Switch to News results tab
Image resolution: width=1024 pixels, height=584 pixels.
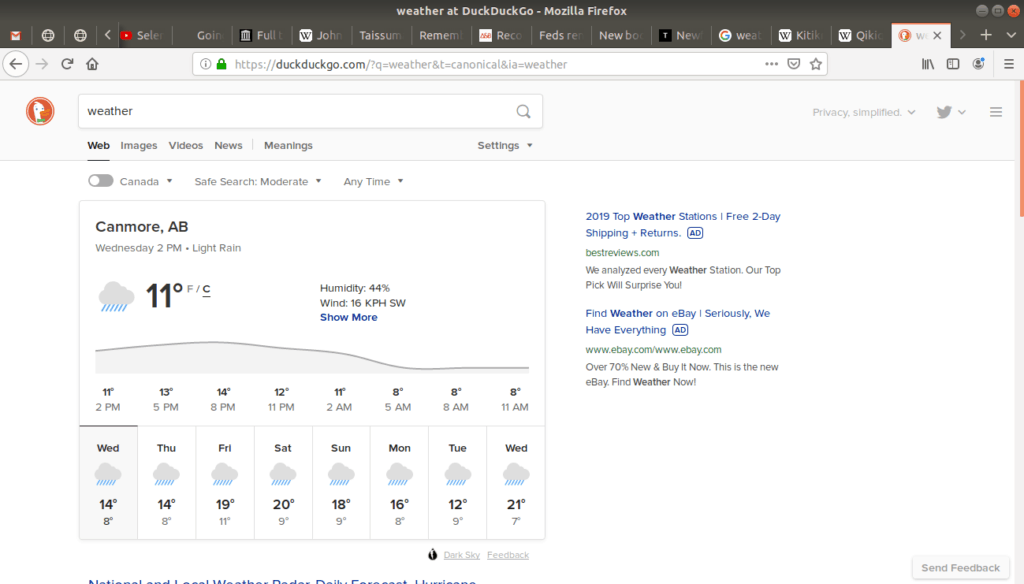coord(228,146)
